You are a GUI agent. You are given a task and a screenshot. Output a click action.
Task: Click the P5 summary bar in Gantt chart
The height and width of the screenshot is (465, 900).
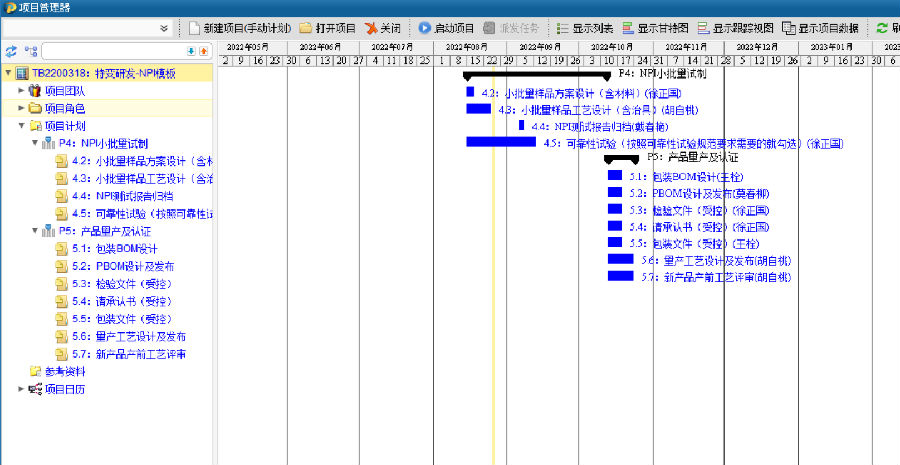pos(621,159)
